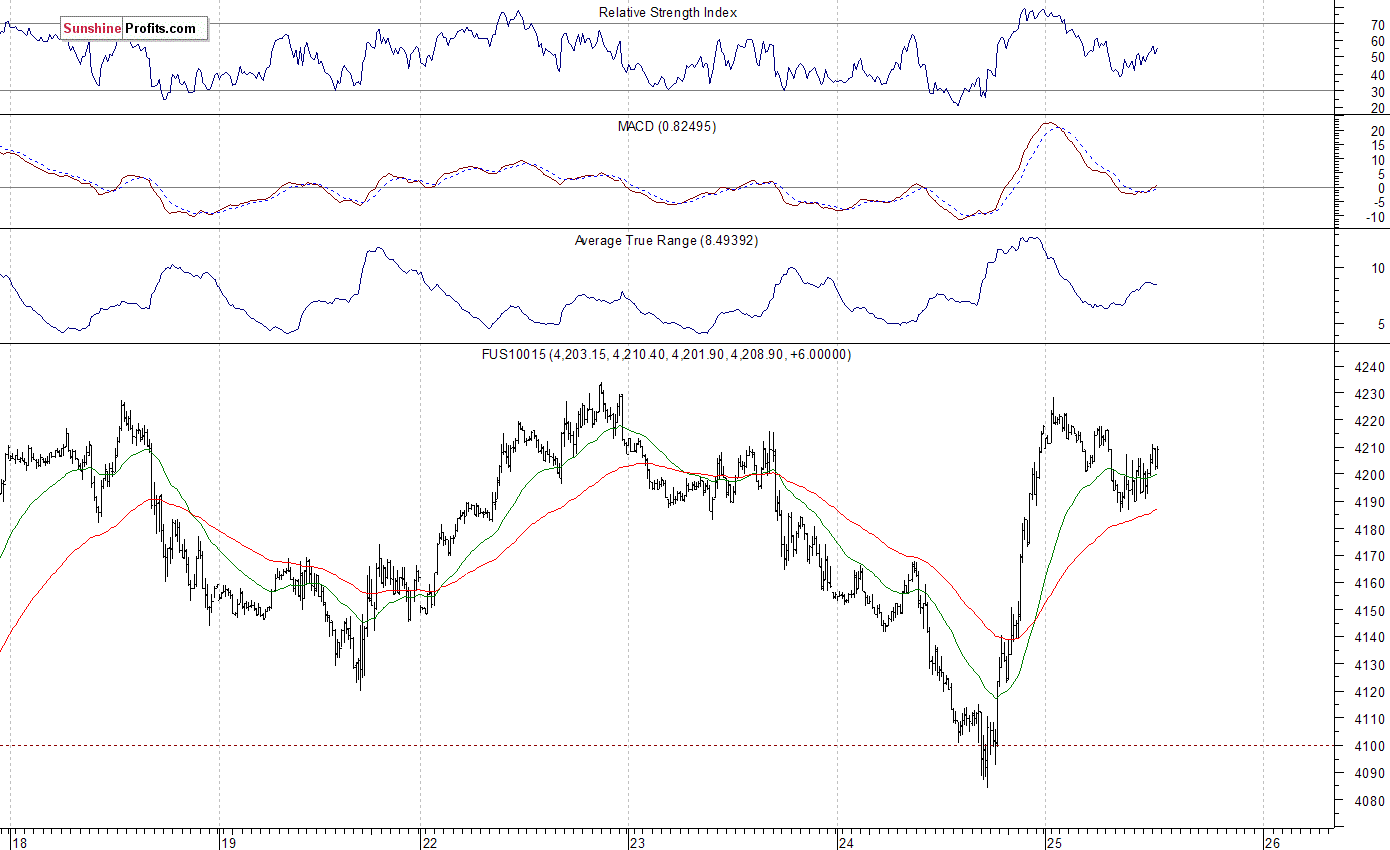The image size is (1390, 850).
Task: Click date label 18 on time axis
Action: (22, 842)
